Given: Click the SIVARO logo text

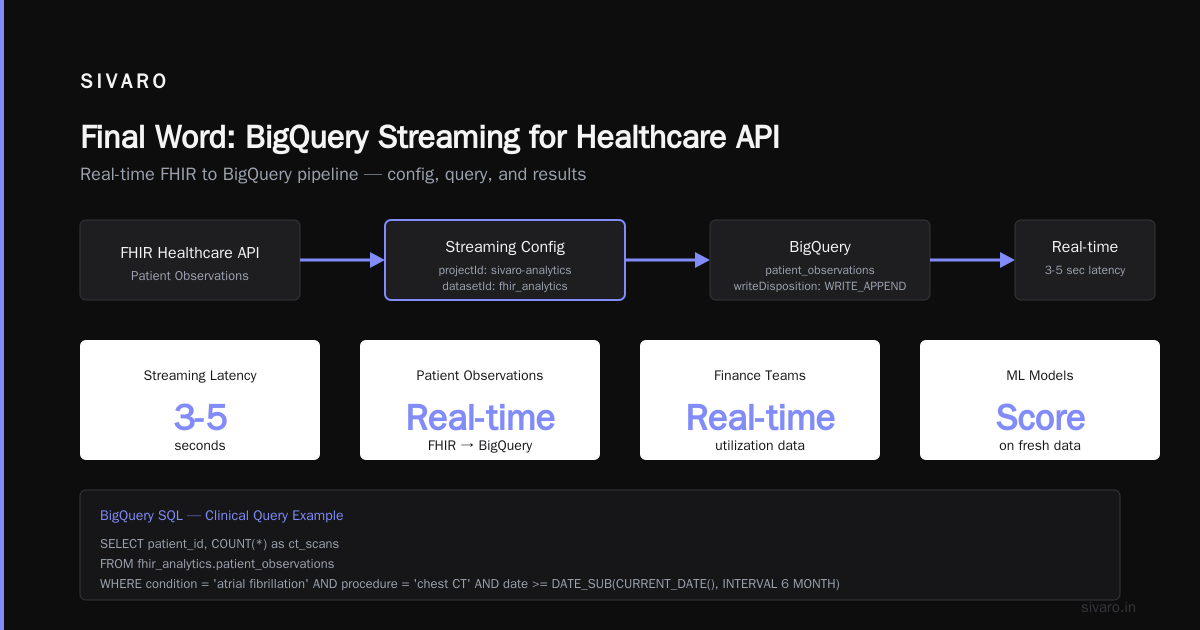Looking at the screenshot, I should tap(124, 82).
